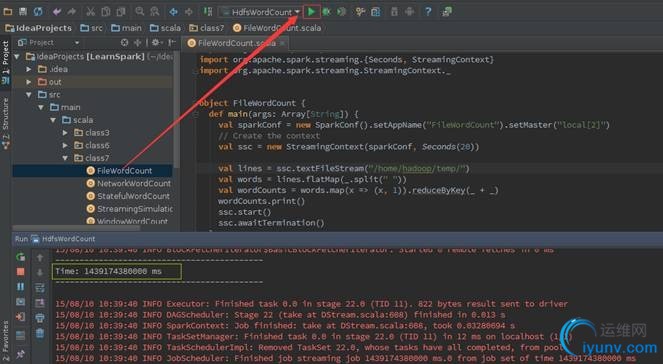This screenshot has width=663, height=364.
Task: Click the Run with Coverage icon
Action: tap(342, 12)
